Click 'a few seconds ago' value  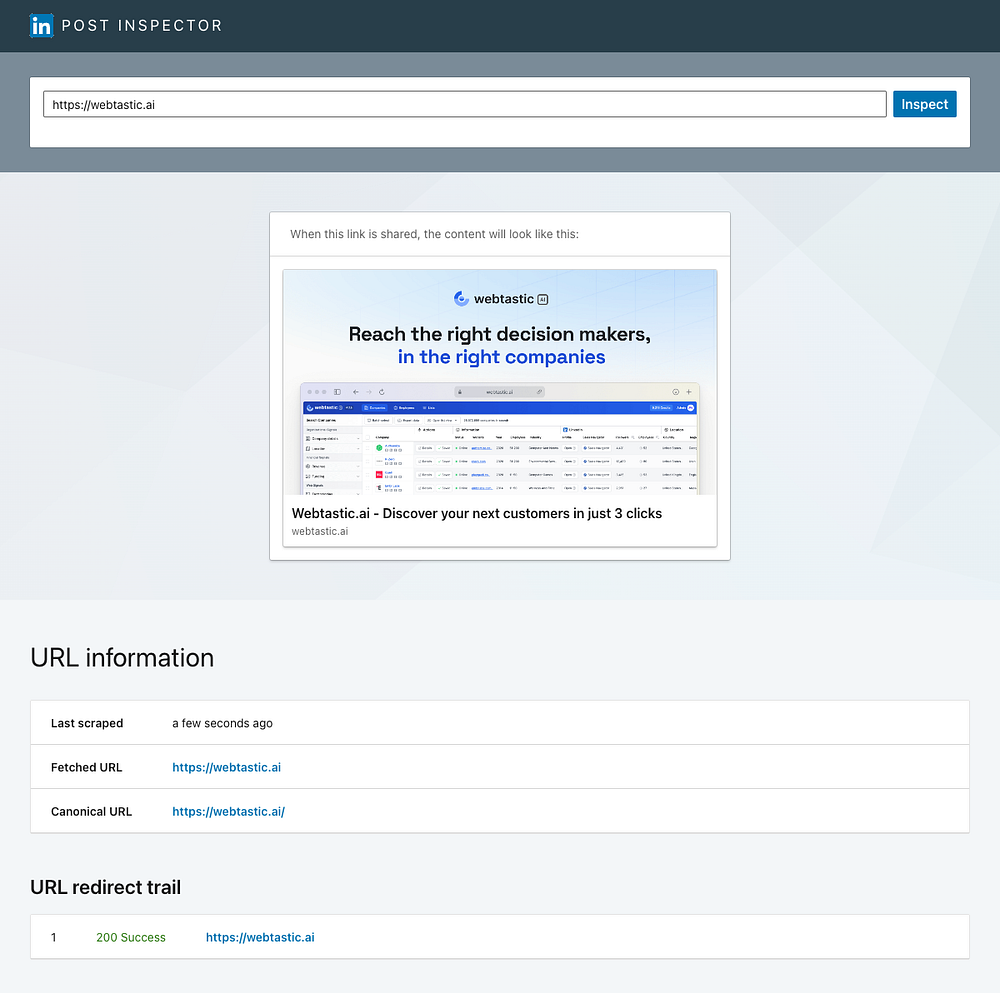coord(223,723)
